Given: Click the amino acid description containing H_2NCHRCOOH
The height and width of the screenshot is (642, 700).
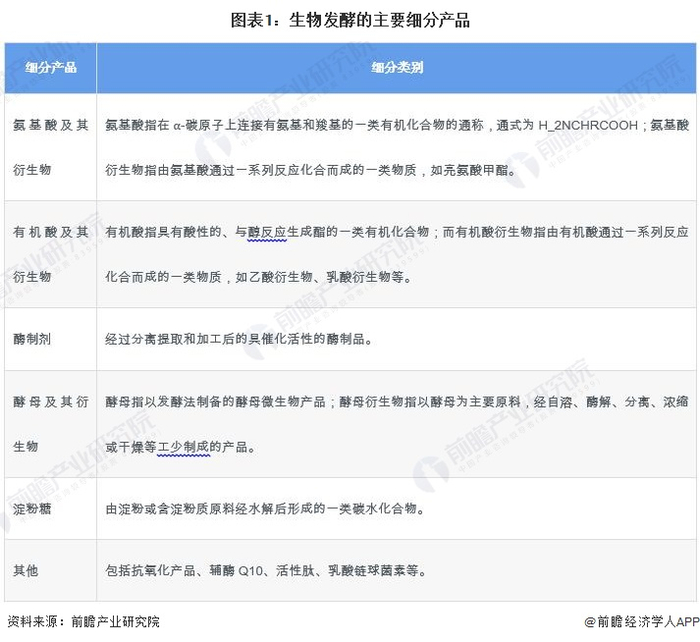Looking at the screenshot, I should click(x=397, y=147).
